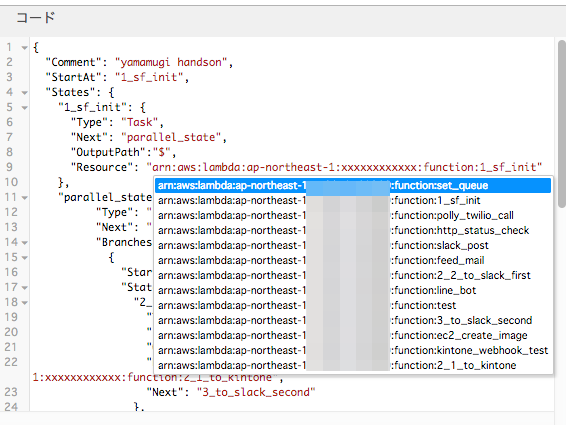Screen dimensions: 566x425
Task: Select the function:3_to_slack_second suggestion
Action: (x=353, y=320)
